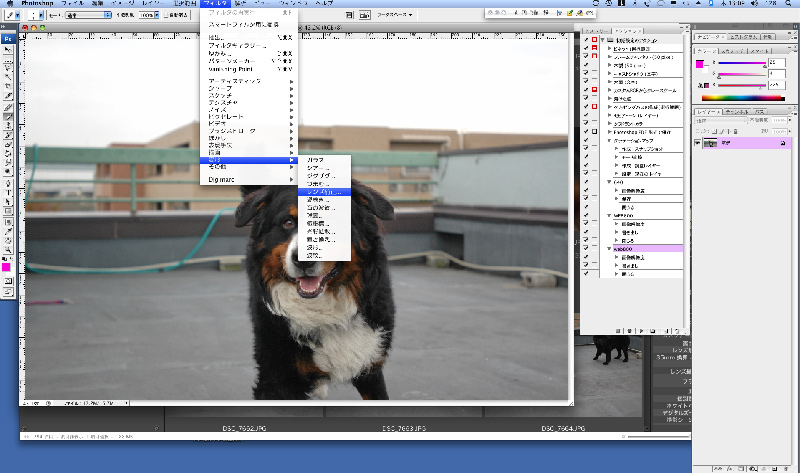Image resolution: width=800 pixels, height=473 pixels.
Task: Select the Zoom tool
Action: tap(8, 250)
